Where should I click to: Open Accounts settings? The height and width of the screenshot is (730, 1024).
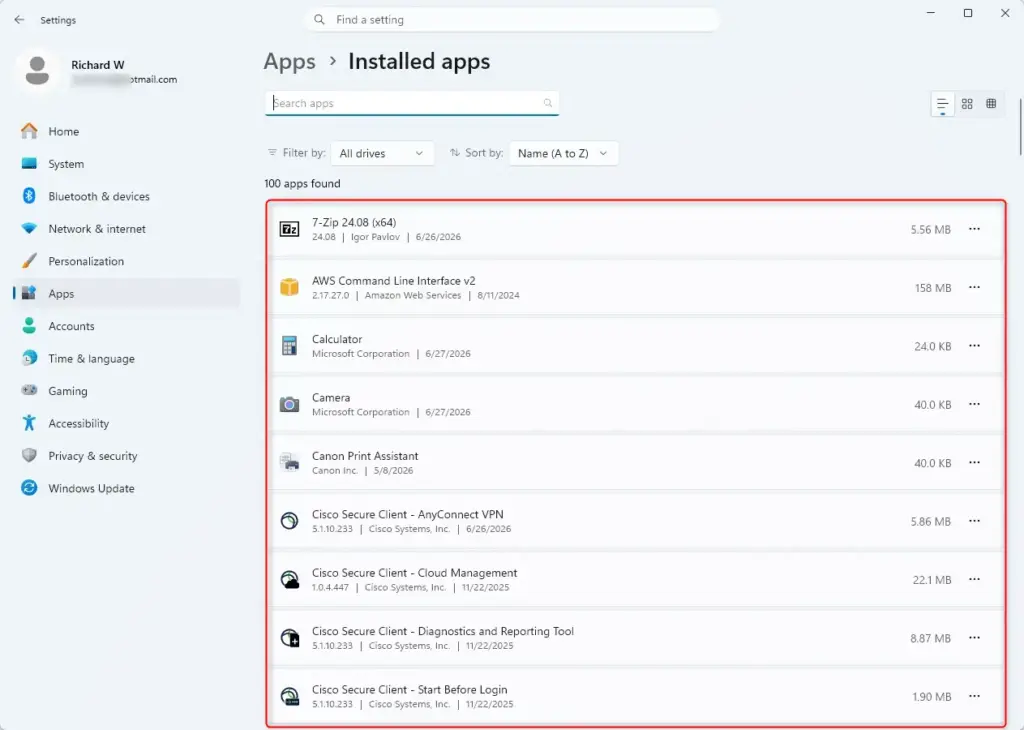[x=126, y=326]
